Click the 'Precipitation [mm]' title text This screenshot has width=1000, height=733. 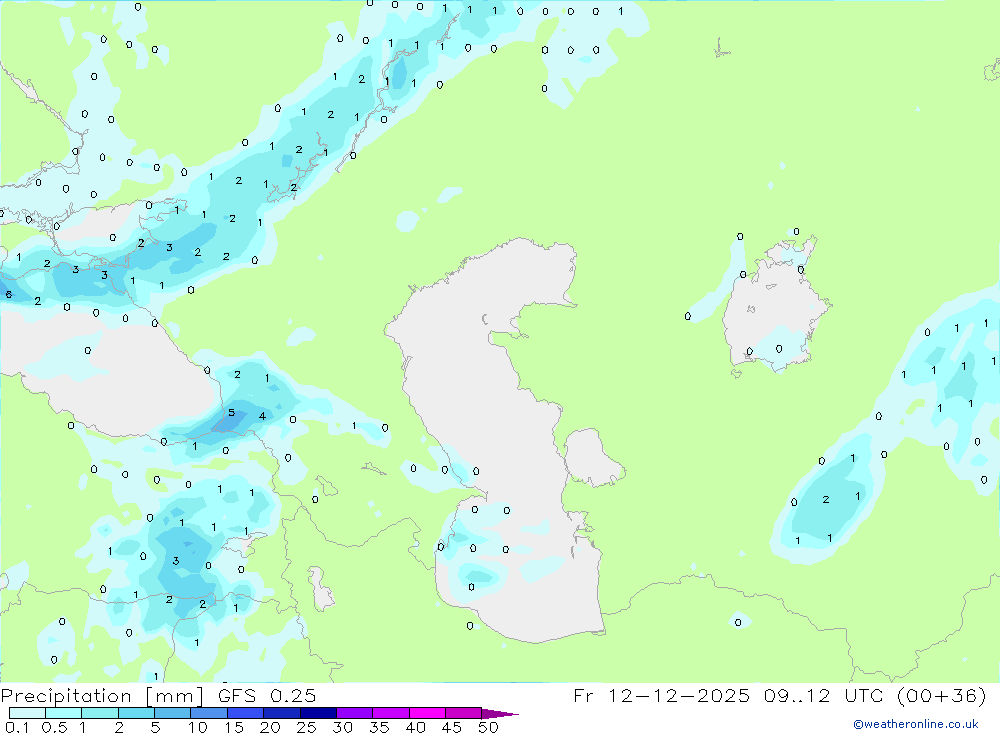[102, 696]
